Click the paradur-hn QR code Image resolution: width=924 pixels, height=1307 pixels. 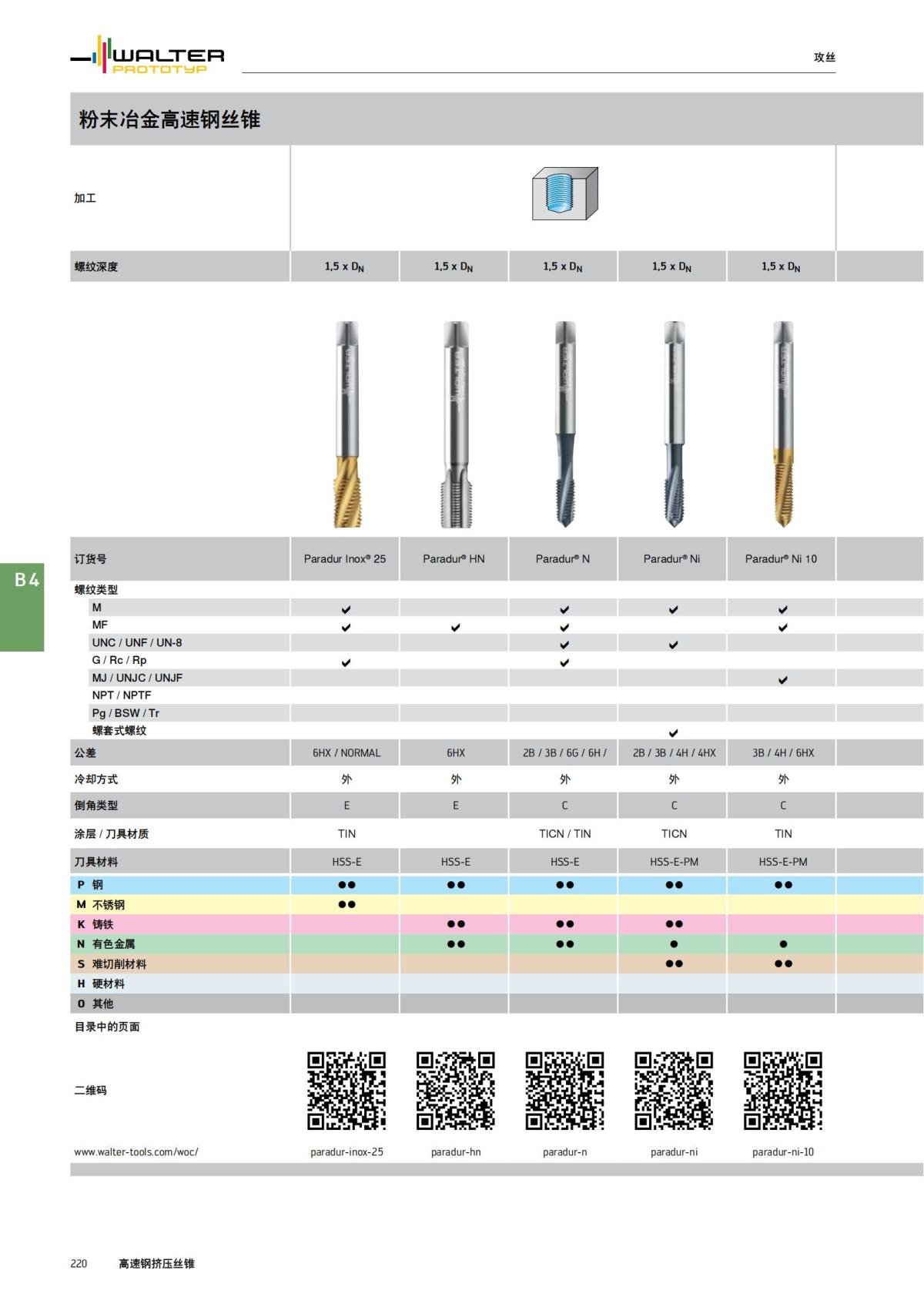456,1091
